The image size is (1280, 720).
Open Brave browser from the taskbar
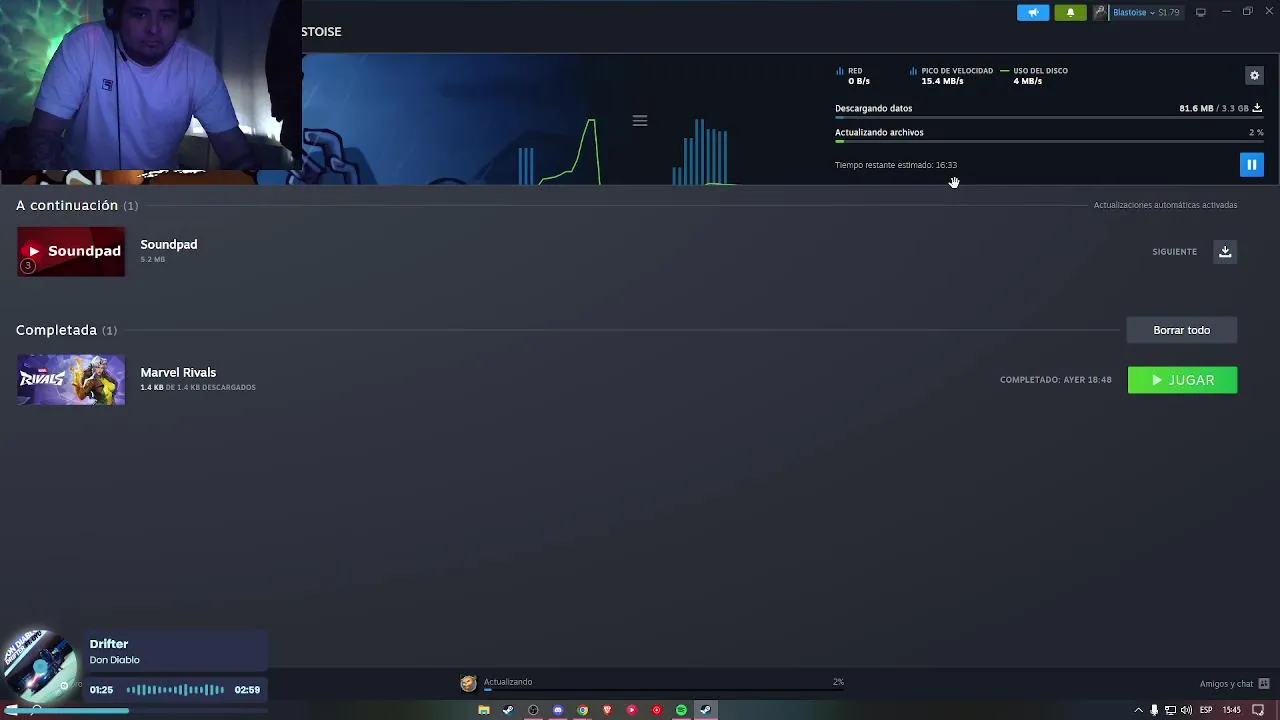[x=607, y=710]
